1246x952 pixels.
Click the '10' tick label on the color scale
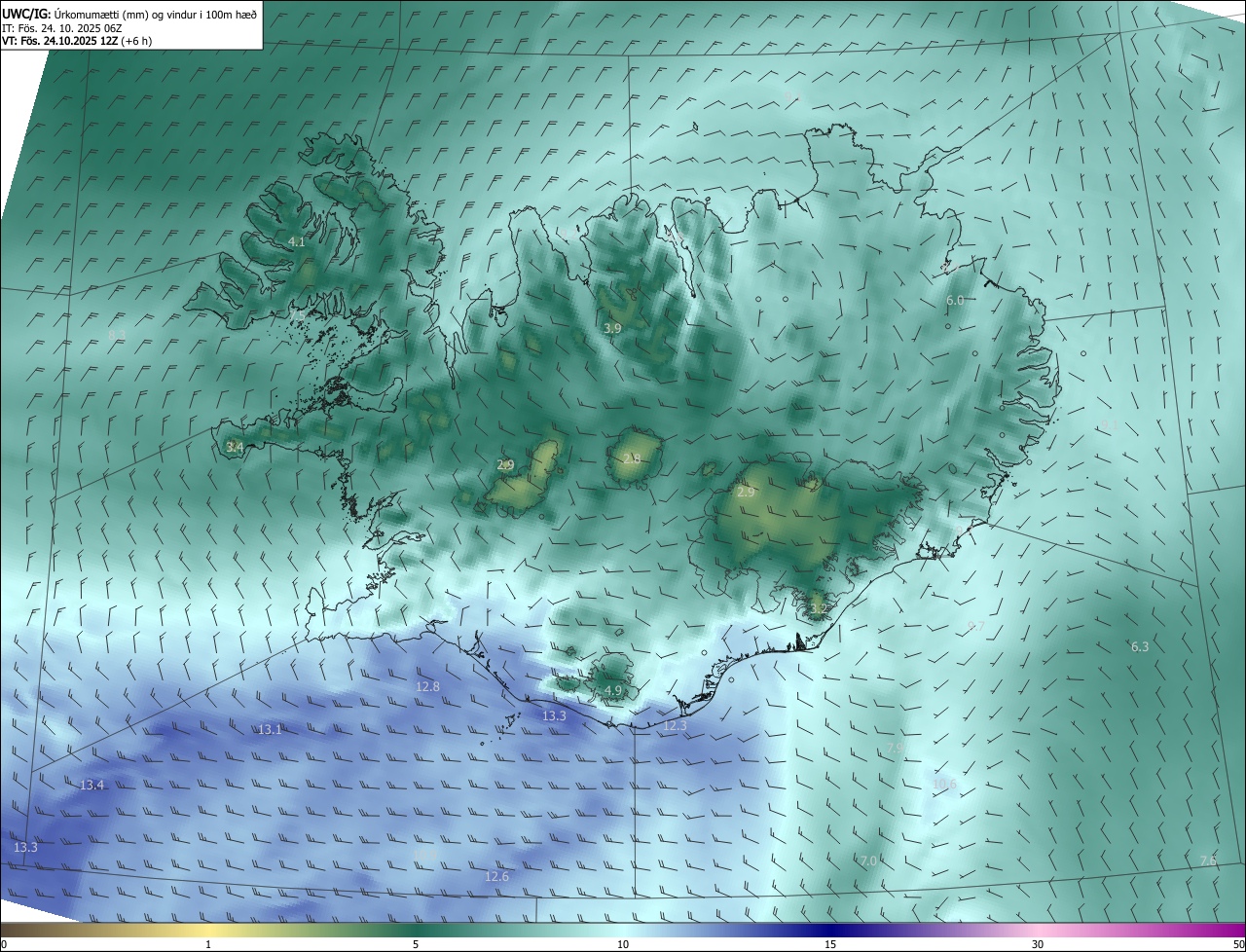(623, 944)
